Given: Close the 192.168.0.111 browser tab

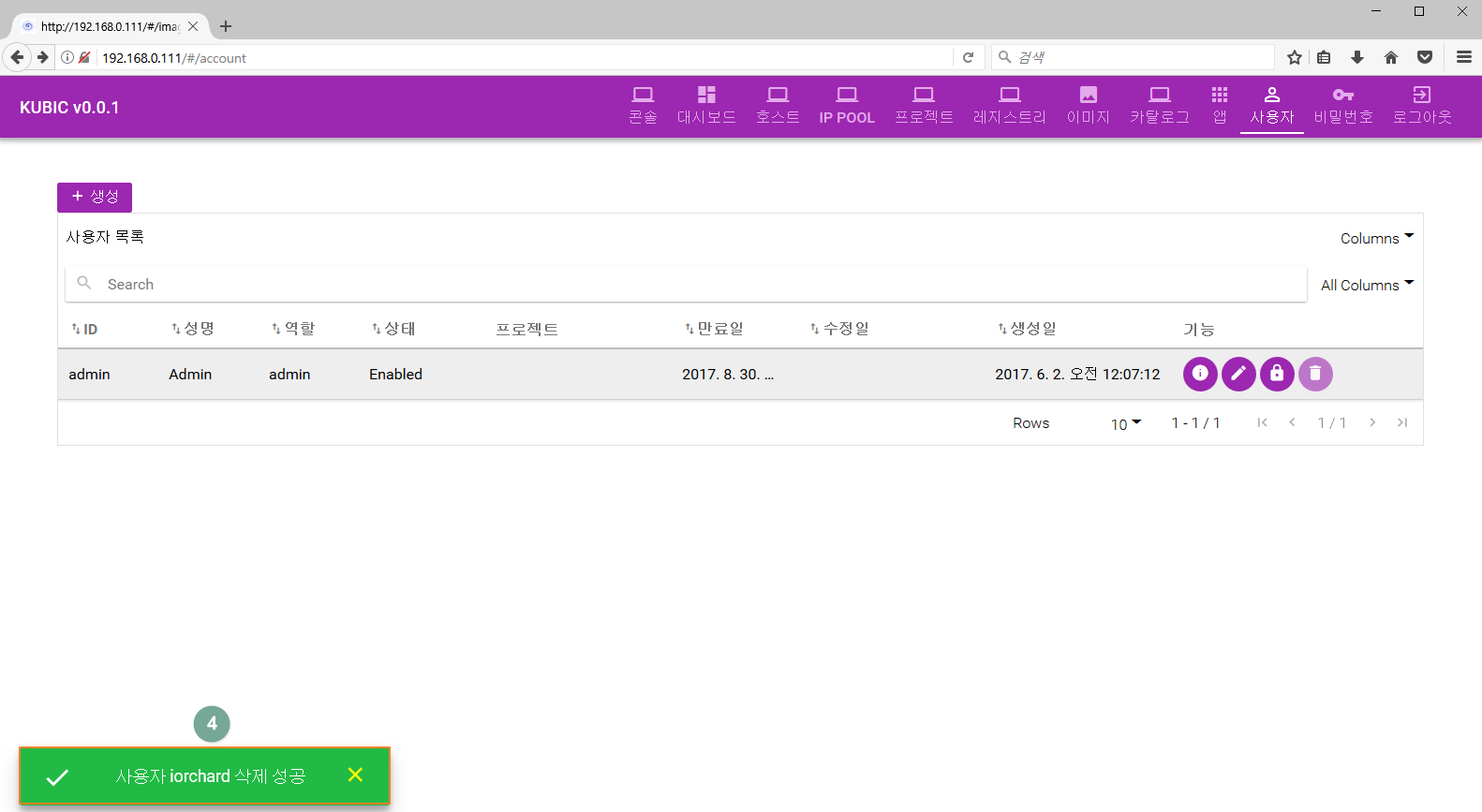Looking at the screenshot, I should click(x=193, y=26).
